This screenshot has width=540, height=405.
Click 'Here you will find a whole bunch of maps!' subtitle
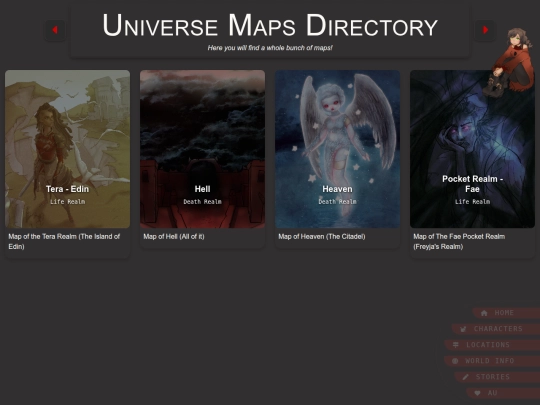[270, 48]
